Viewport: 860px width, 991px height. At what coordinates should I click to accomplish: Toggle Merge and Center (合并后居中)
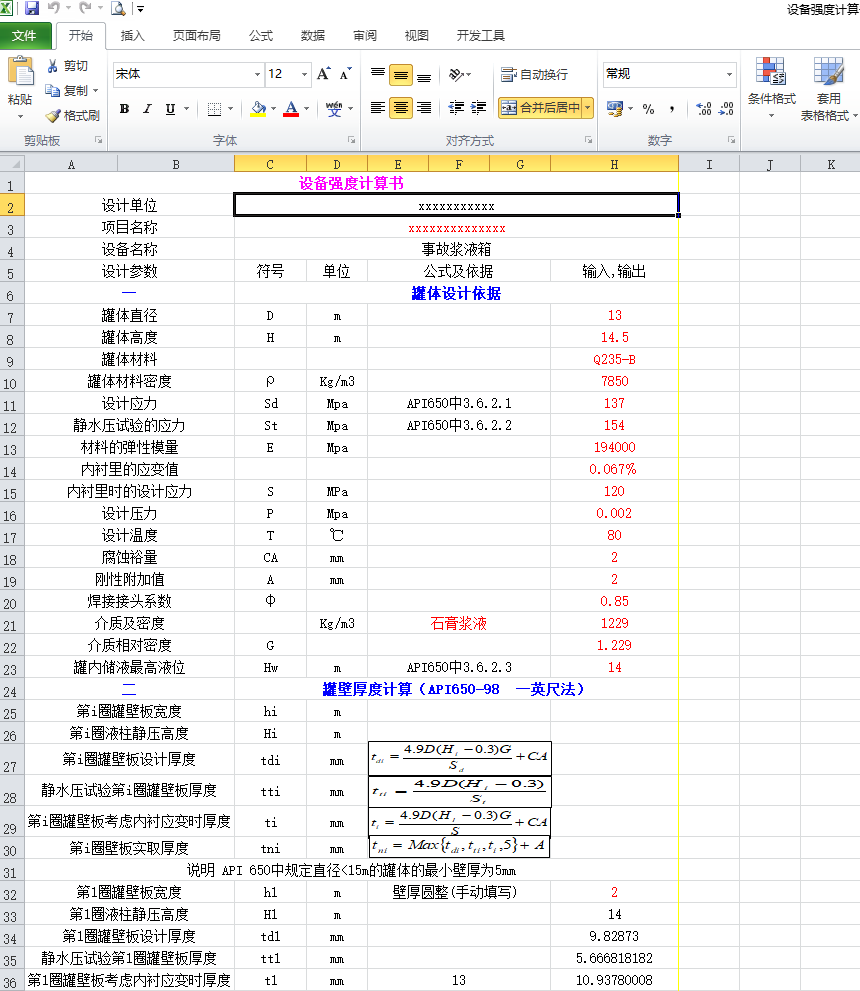click(540, 105)
